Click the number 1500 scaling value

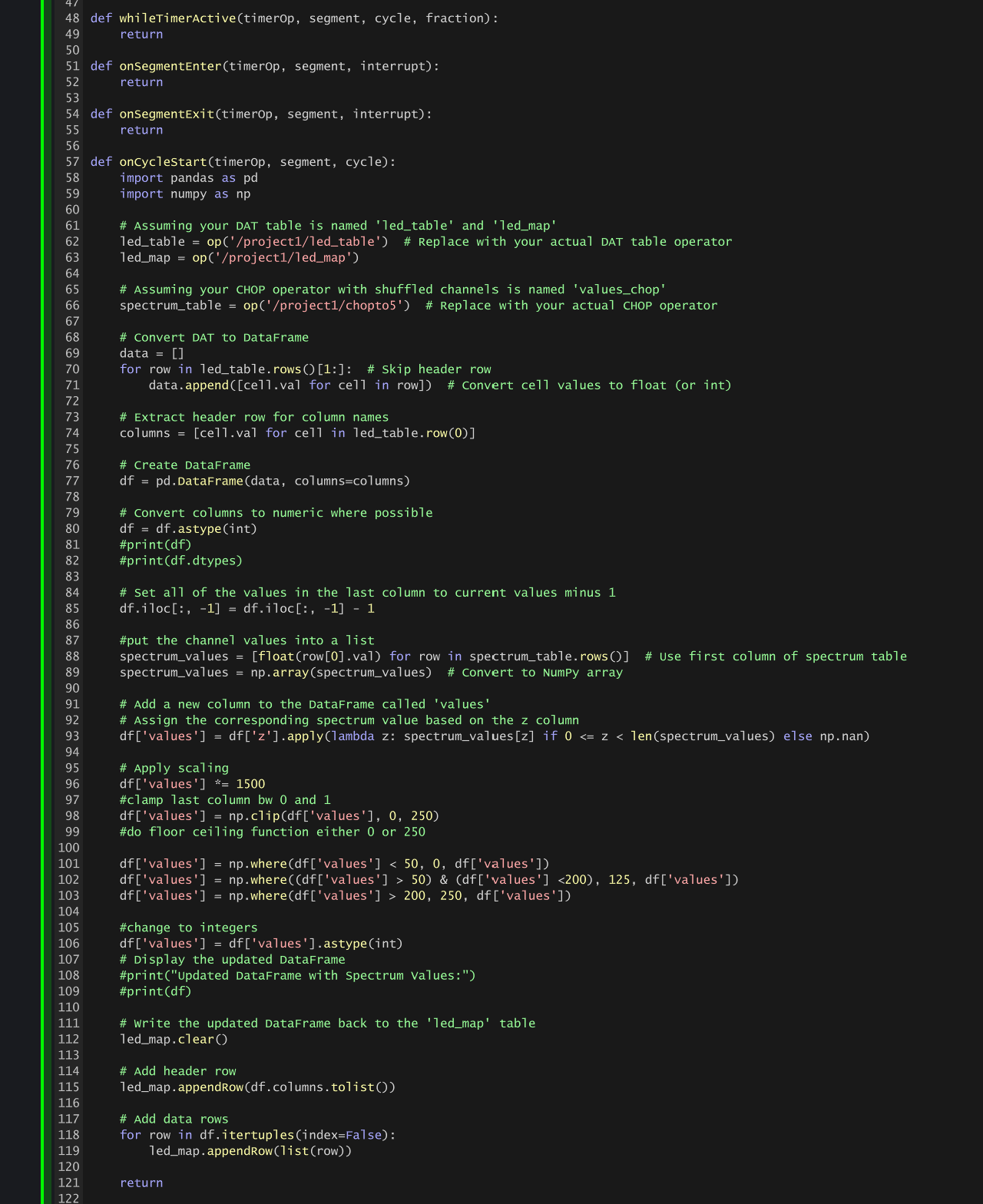(x=250, y=784)
